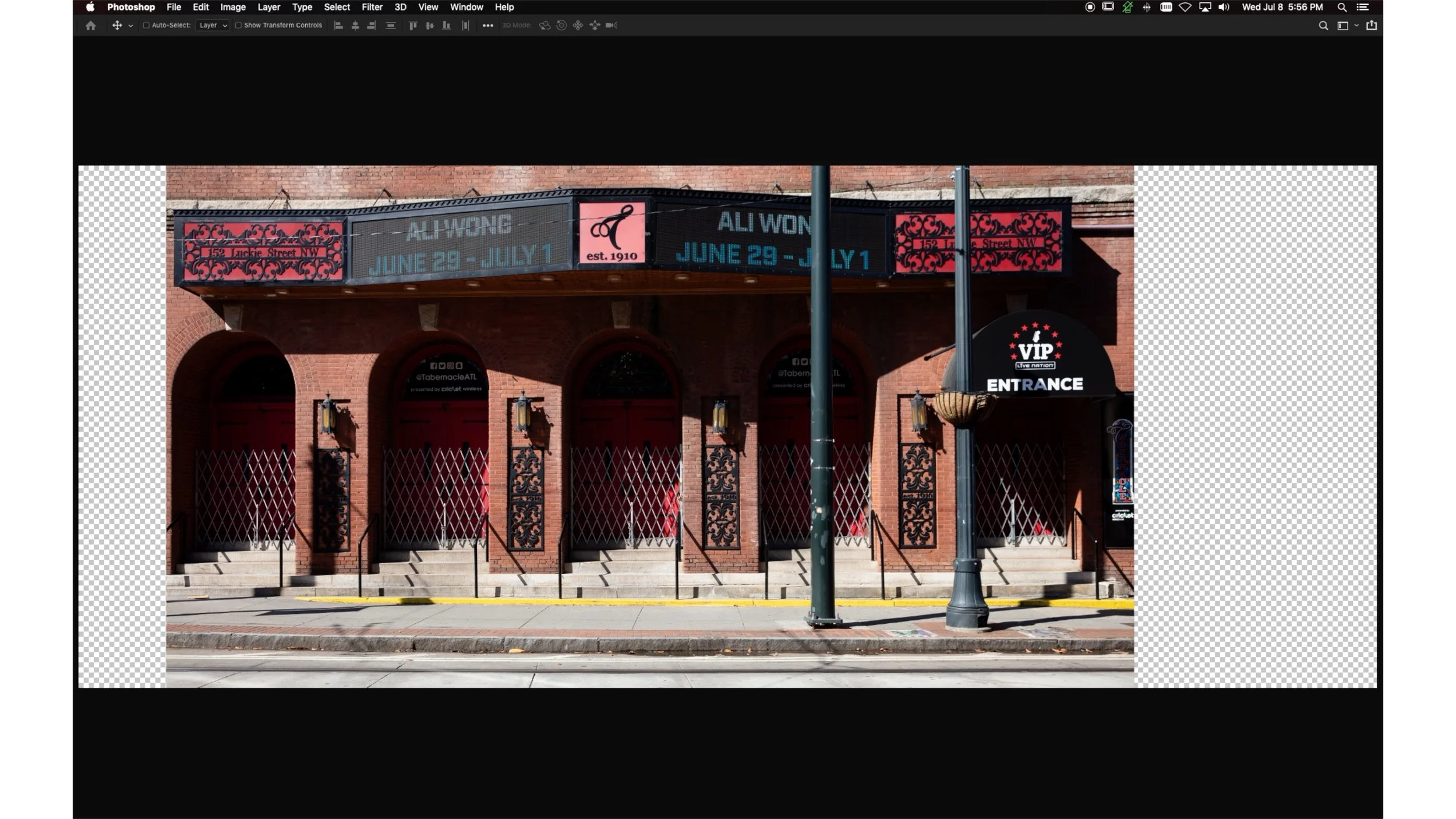This screenshot has height=819, width=1456.
Task: Open the Window menu
Action: pos(466,7)
